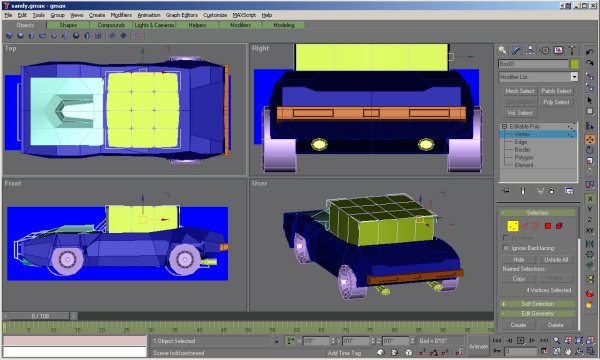Select the Pan view hand tool

[x=568, y=350]
